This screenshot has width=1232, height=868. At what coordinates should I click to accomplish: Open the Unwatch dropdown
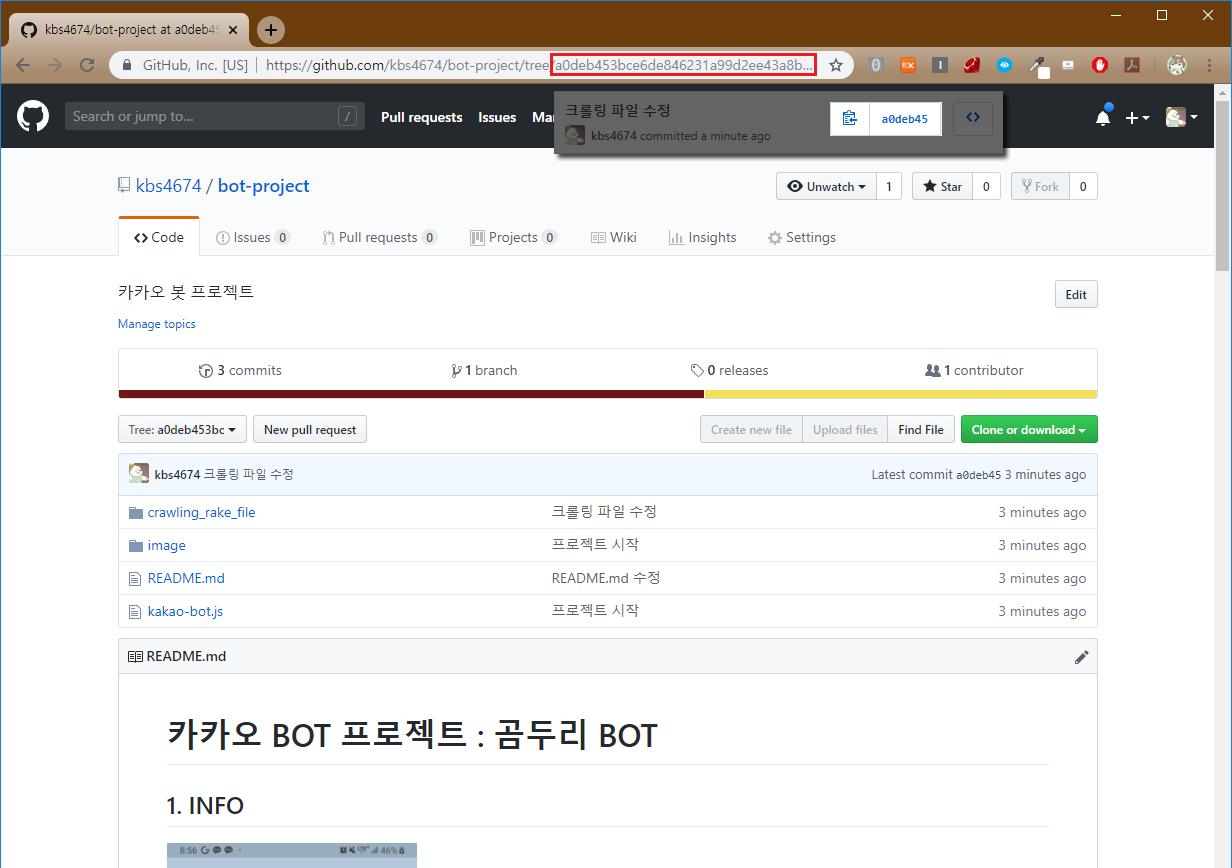coord(826,187)
